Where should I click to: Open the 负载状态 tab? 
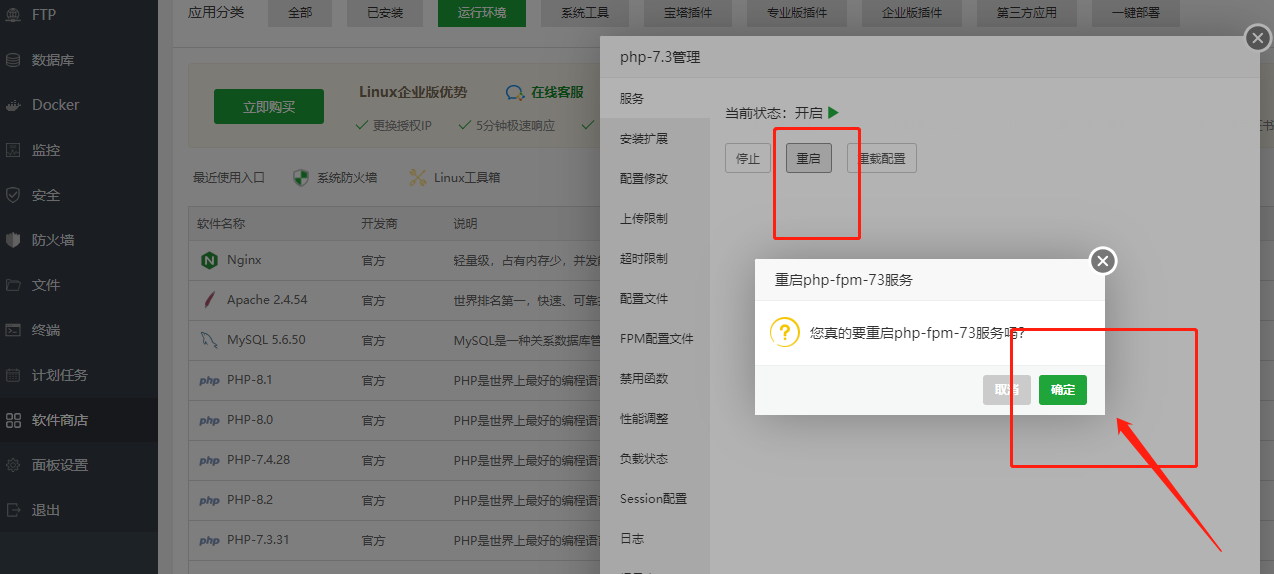click(655, 459)
